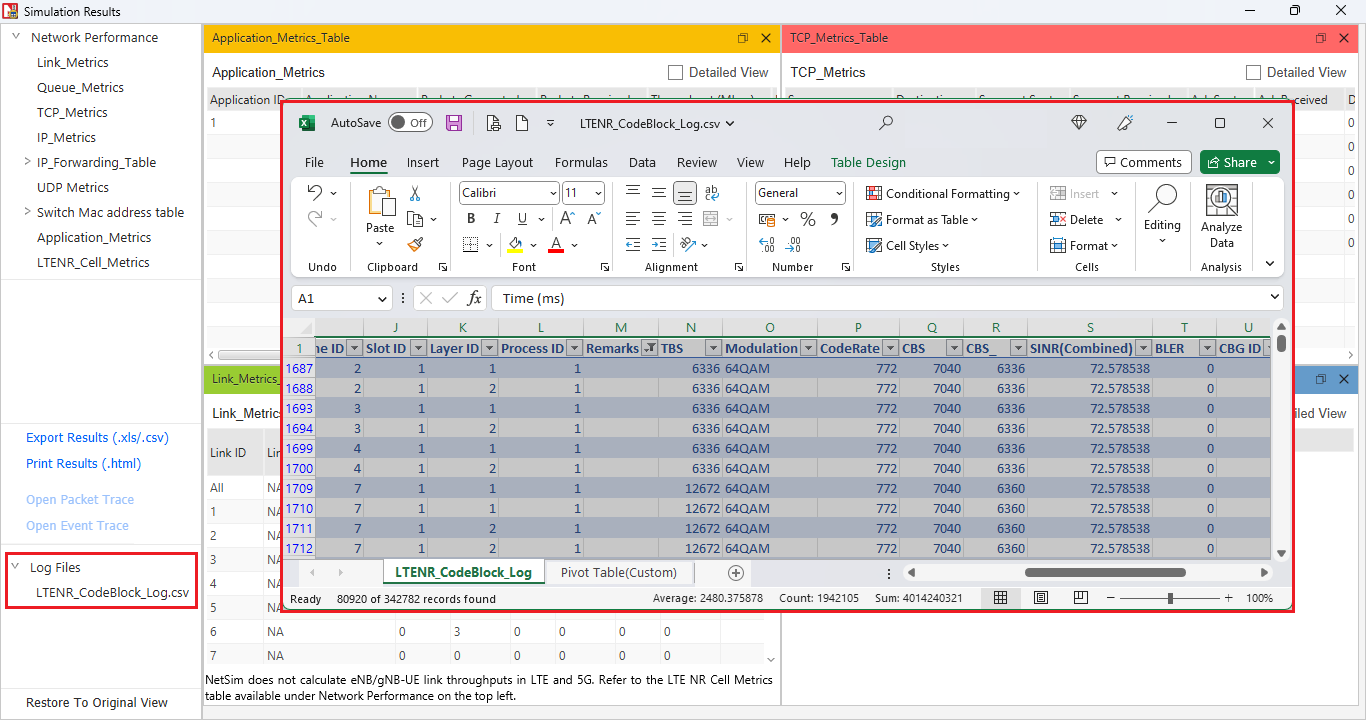Viewport: 1366px width, 720px height.
Task: Click the Wrap Text icon
Action: click(711, 193)
